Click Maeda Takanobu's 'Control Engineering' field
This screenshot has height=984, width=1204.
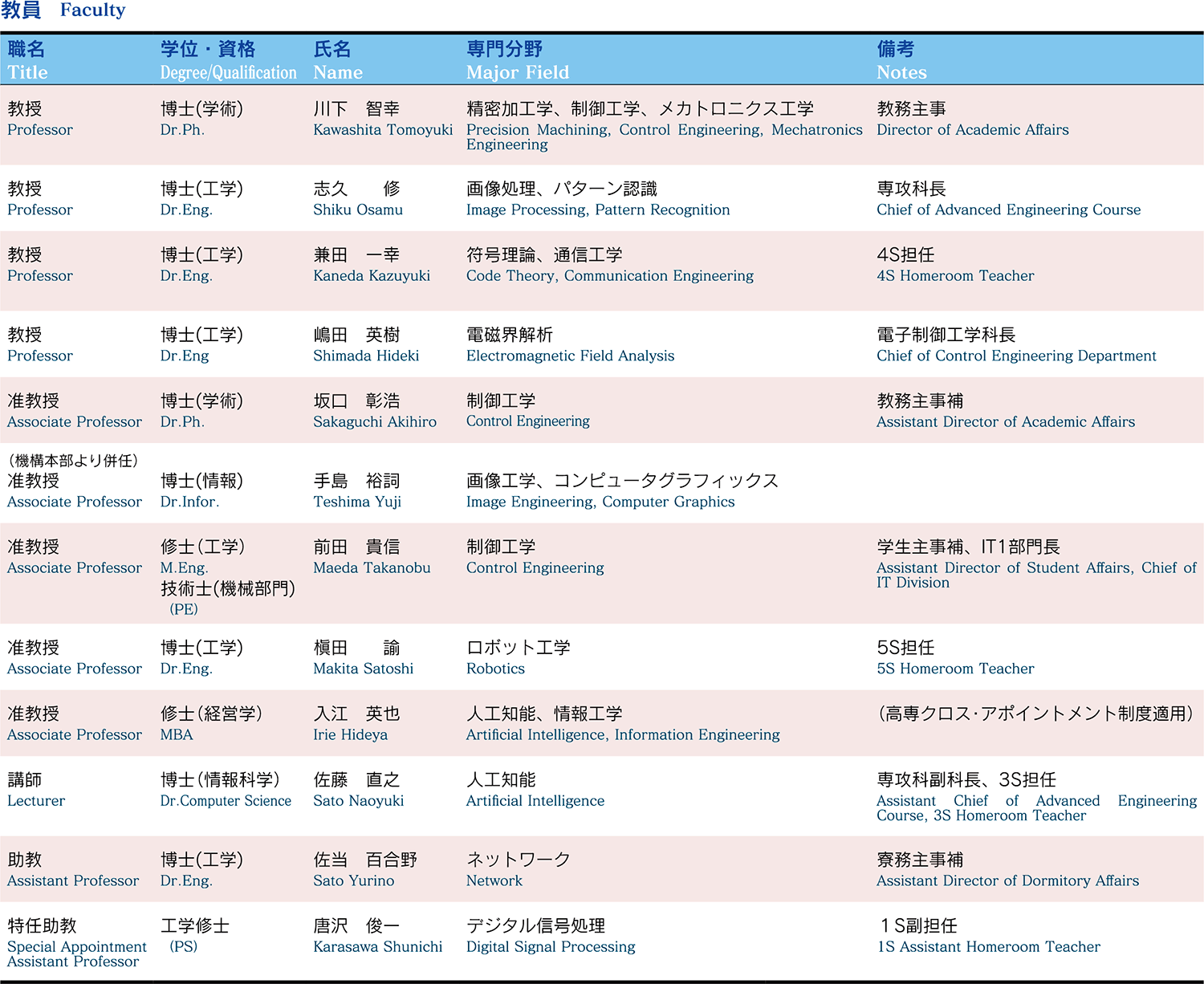click(x=535, y=568)
